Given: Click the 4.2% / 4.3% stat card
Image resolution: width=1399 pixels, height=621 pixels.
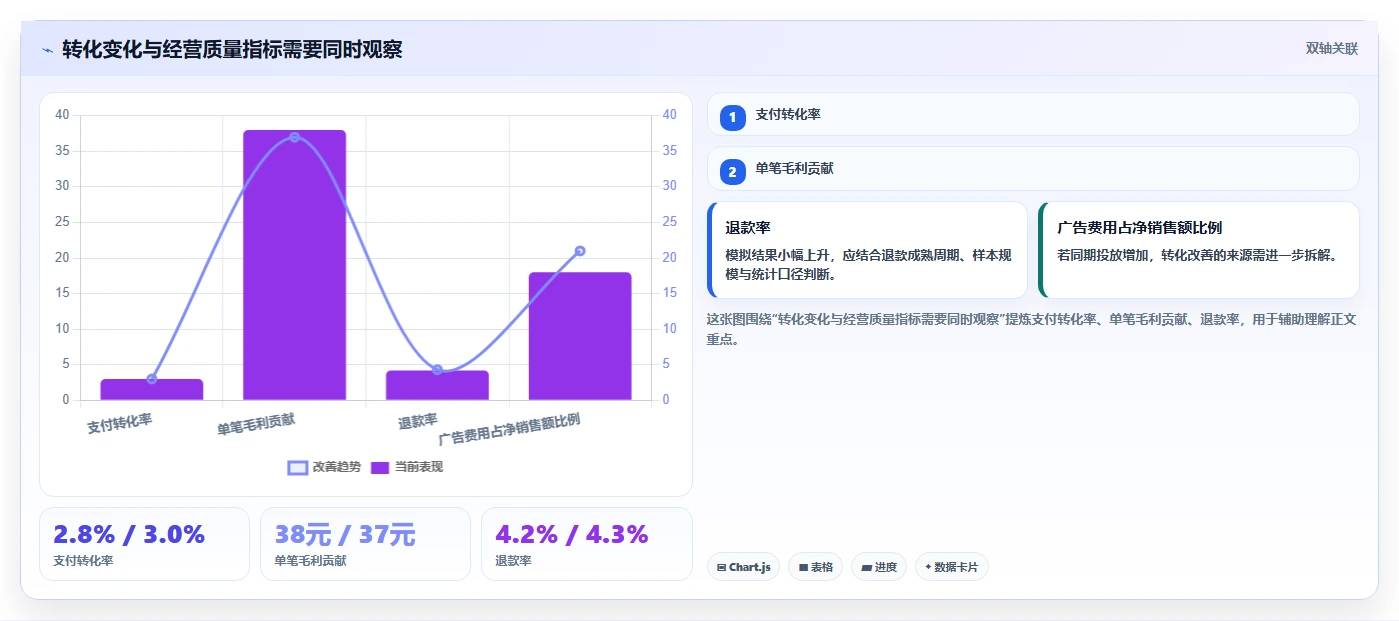Looking at the screenshot, I should 587,544.
